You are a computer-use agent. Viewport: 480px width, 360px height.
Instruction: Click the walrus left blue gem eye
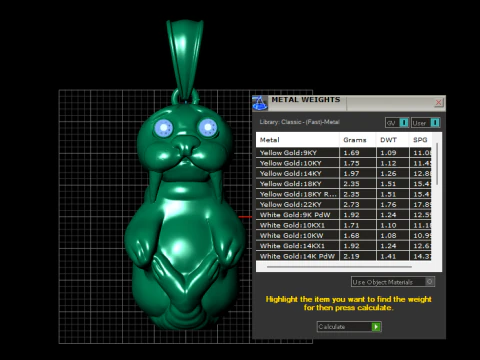[163, 128]
